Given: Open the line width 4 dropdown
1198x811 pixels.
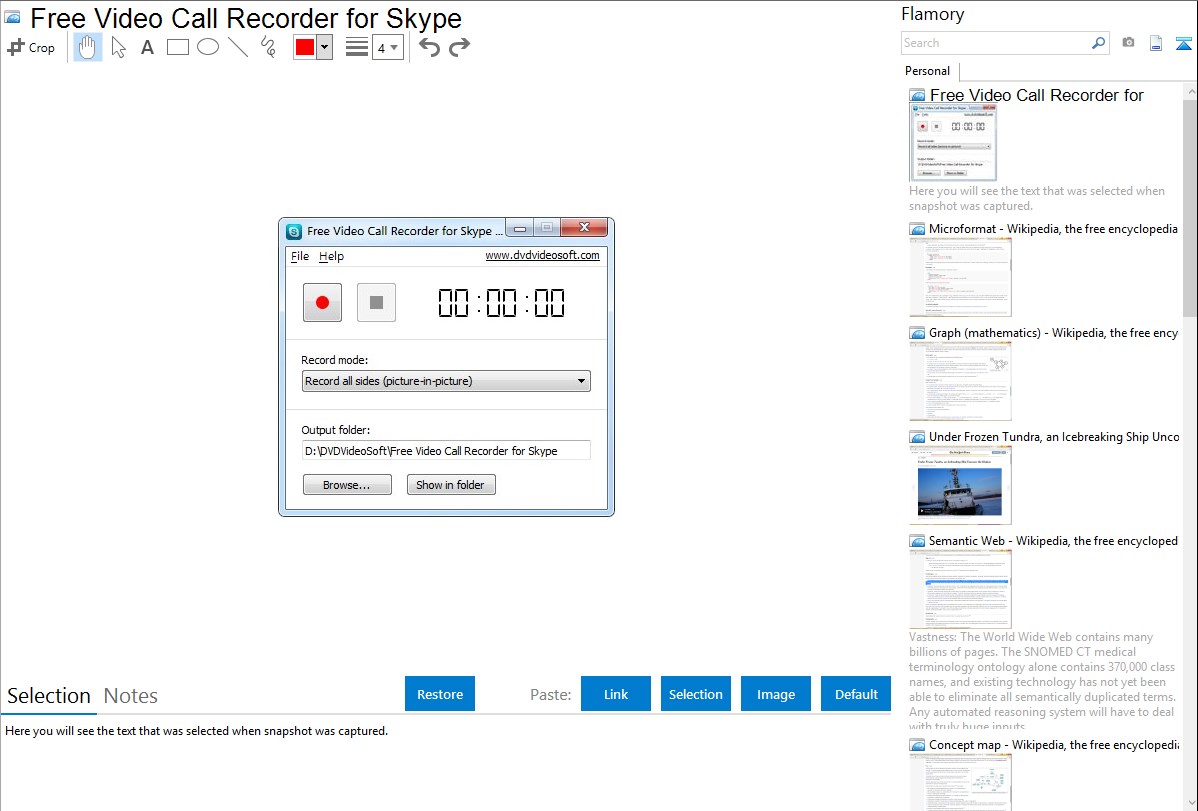Looking at the screenshot, I should 387,48.
